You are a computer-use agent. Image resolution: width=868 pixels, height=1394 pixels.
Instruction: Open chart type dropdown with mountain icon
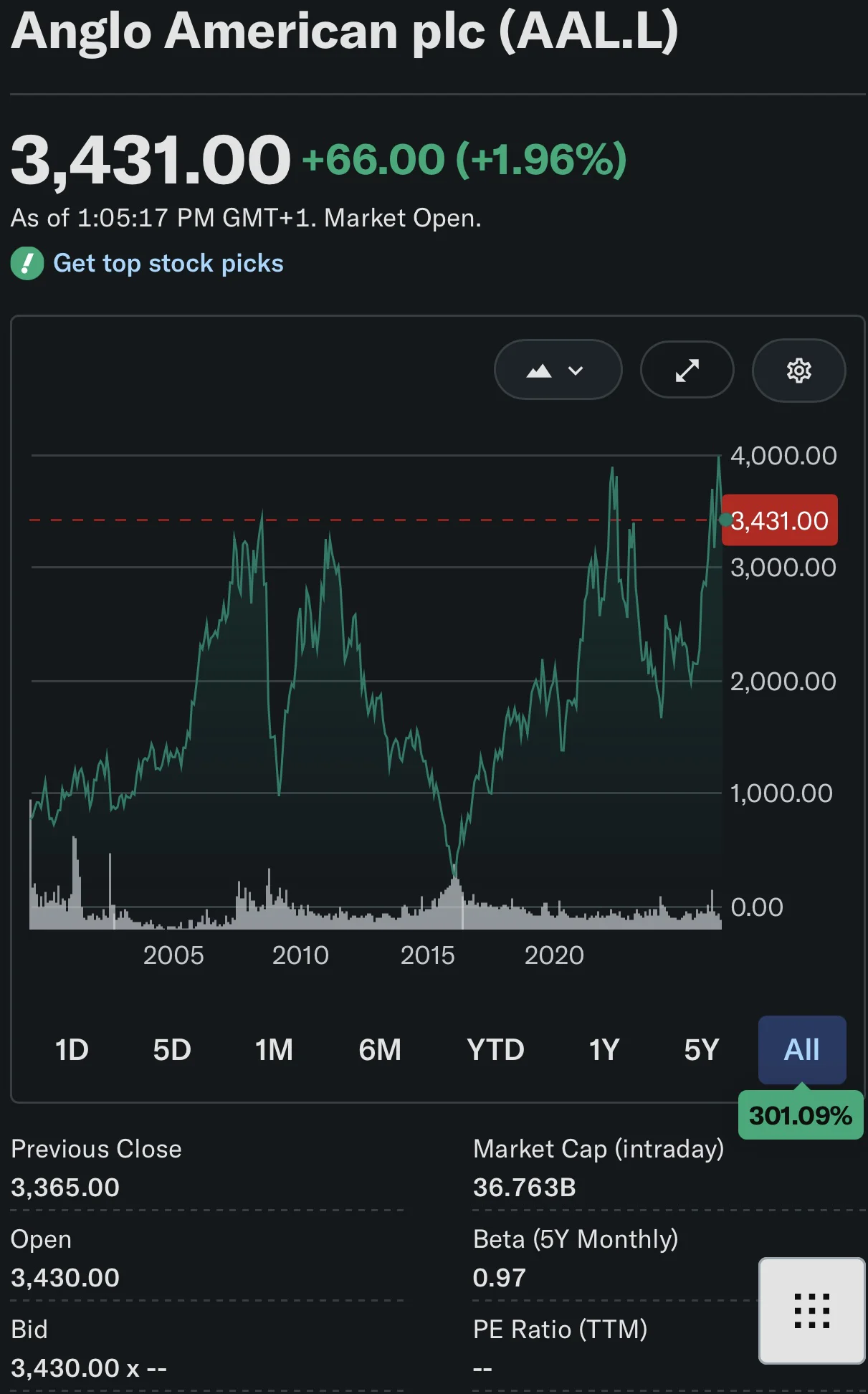point(558,370)
